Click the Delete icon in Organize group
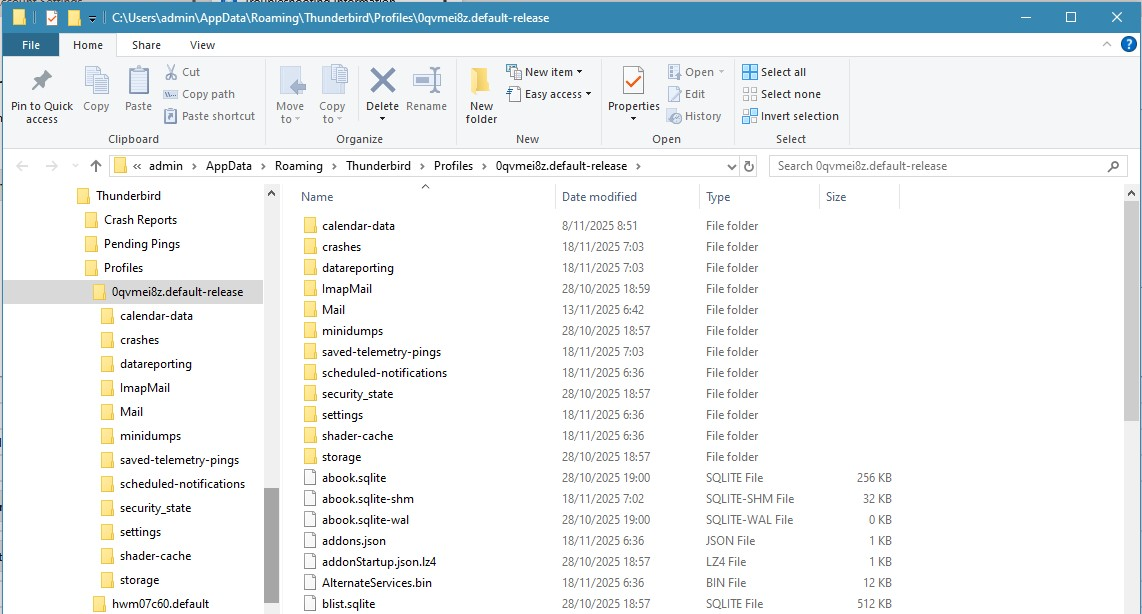Screen dimensions: 1142x614 382,82
